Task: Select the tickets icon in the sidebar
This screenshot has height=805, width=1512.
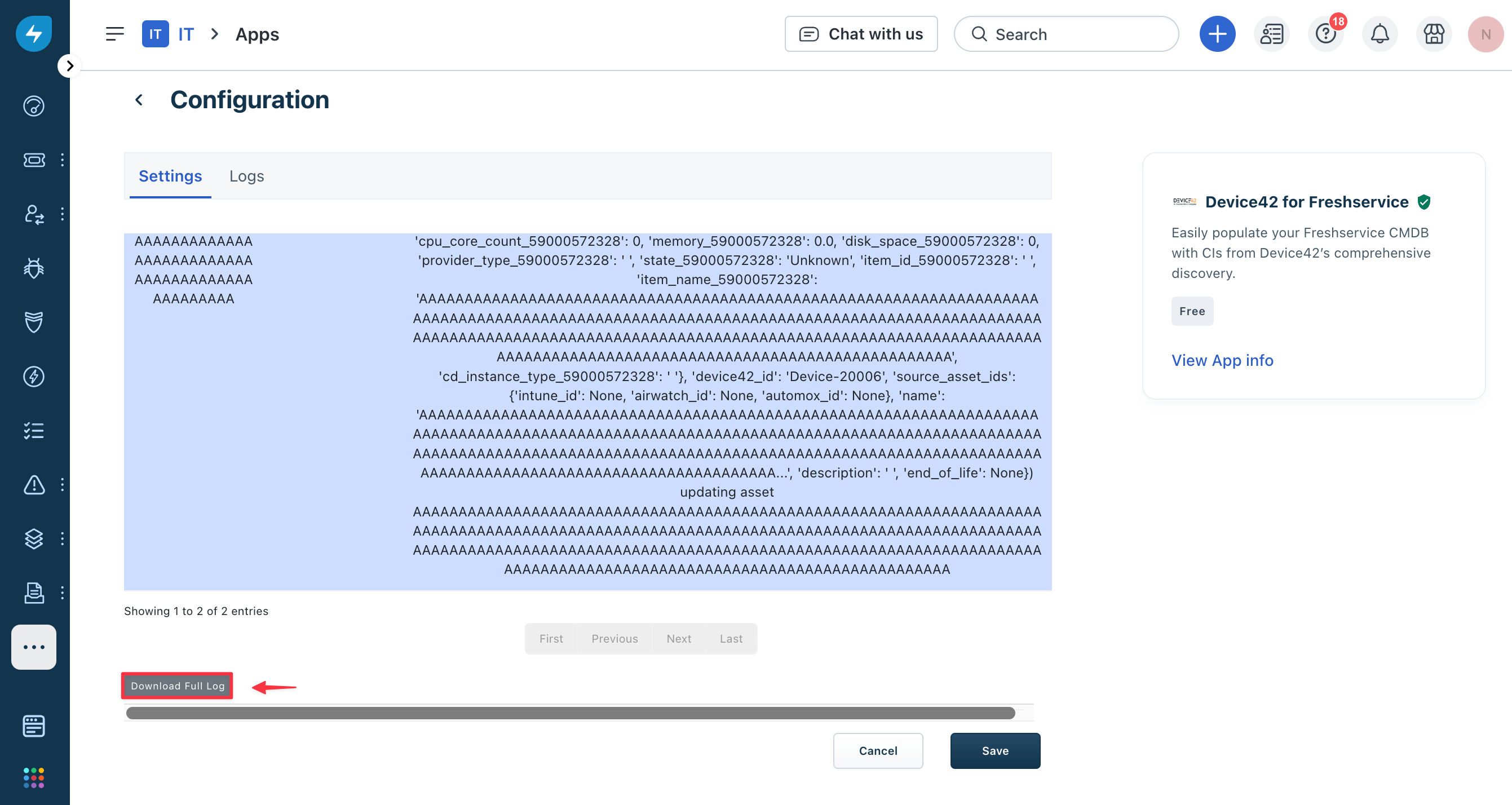Action: [33, 160]
